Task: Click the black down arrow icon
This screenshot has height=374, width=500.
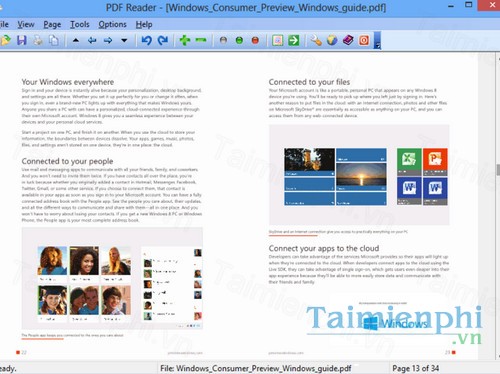Action: pos(124,41)
